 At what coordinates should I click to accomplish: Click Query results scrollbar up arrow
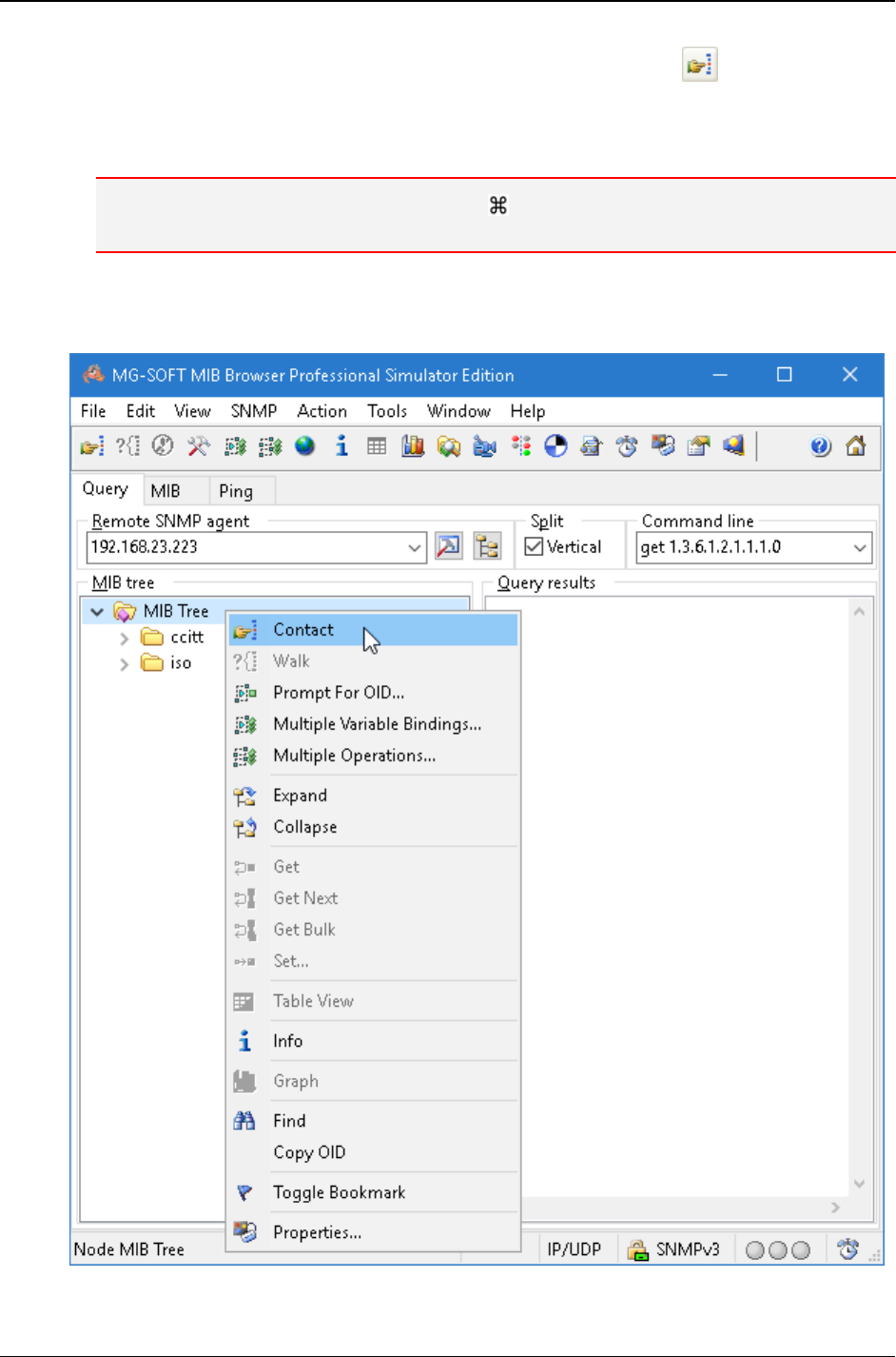pos(860,611)
